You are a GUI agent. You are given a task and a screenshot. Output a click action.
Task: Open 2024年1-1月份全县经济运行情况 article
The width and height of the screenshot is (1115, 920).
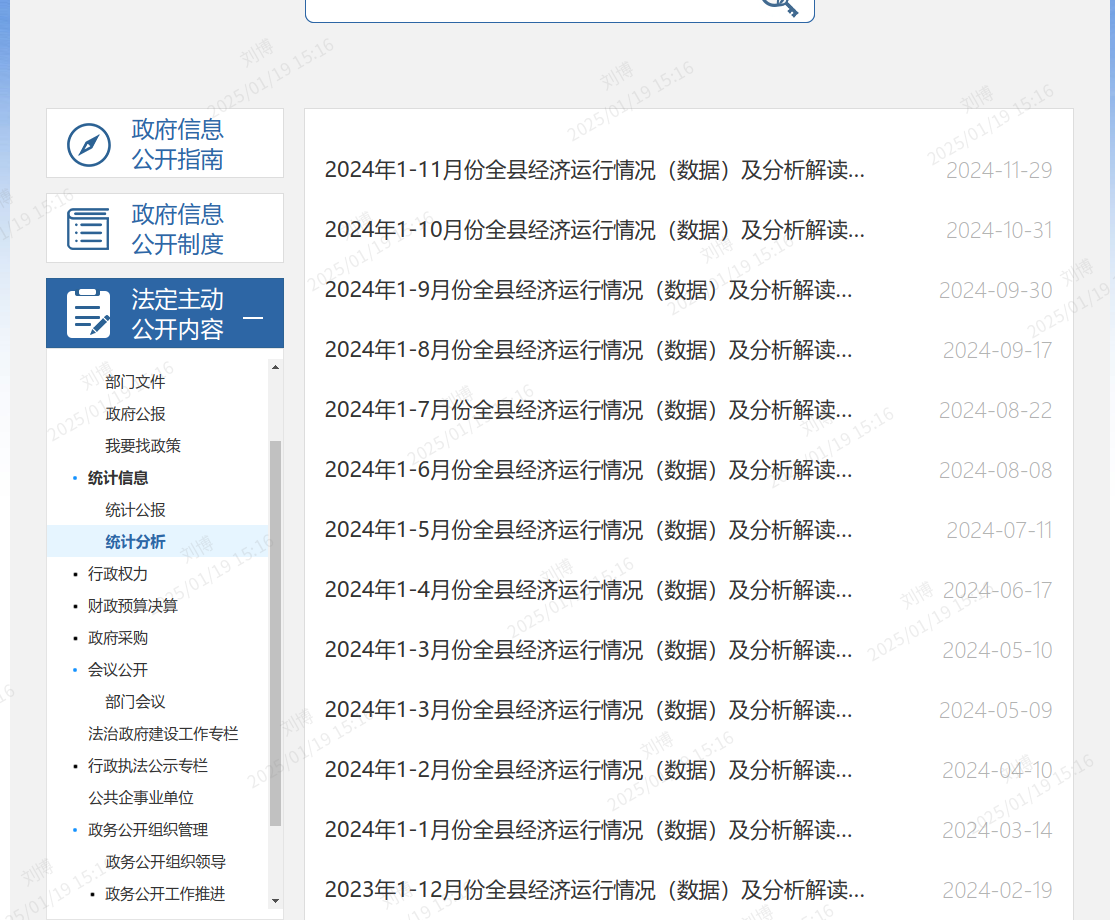pos(588,830)
